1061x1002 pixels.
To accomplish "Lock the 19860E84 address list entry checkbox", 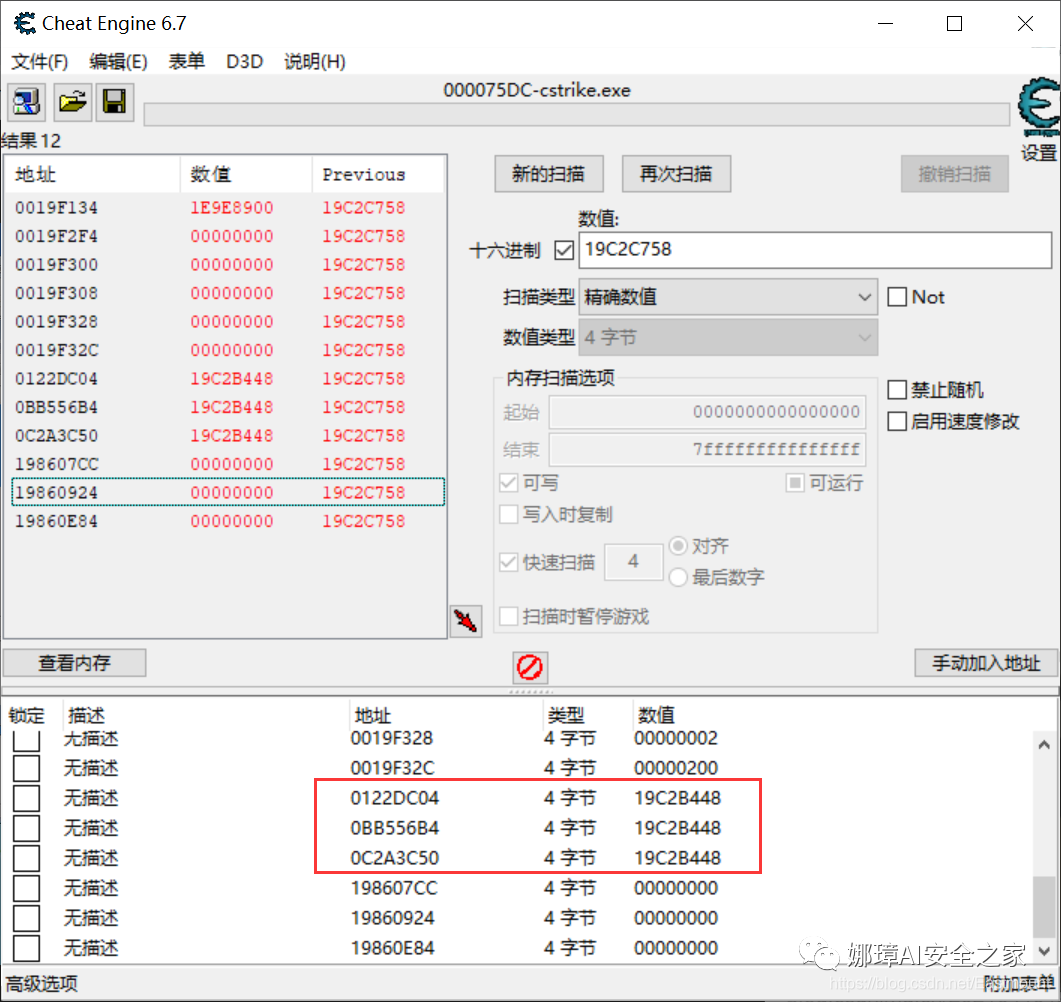I will pyautogui.click(x=26, y=948).
